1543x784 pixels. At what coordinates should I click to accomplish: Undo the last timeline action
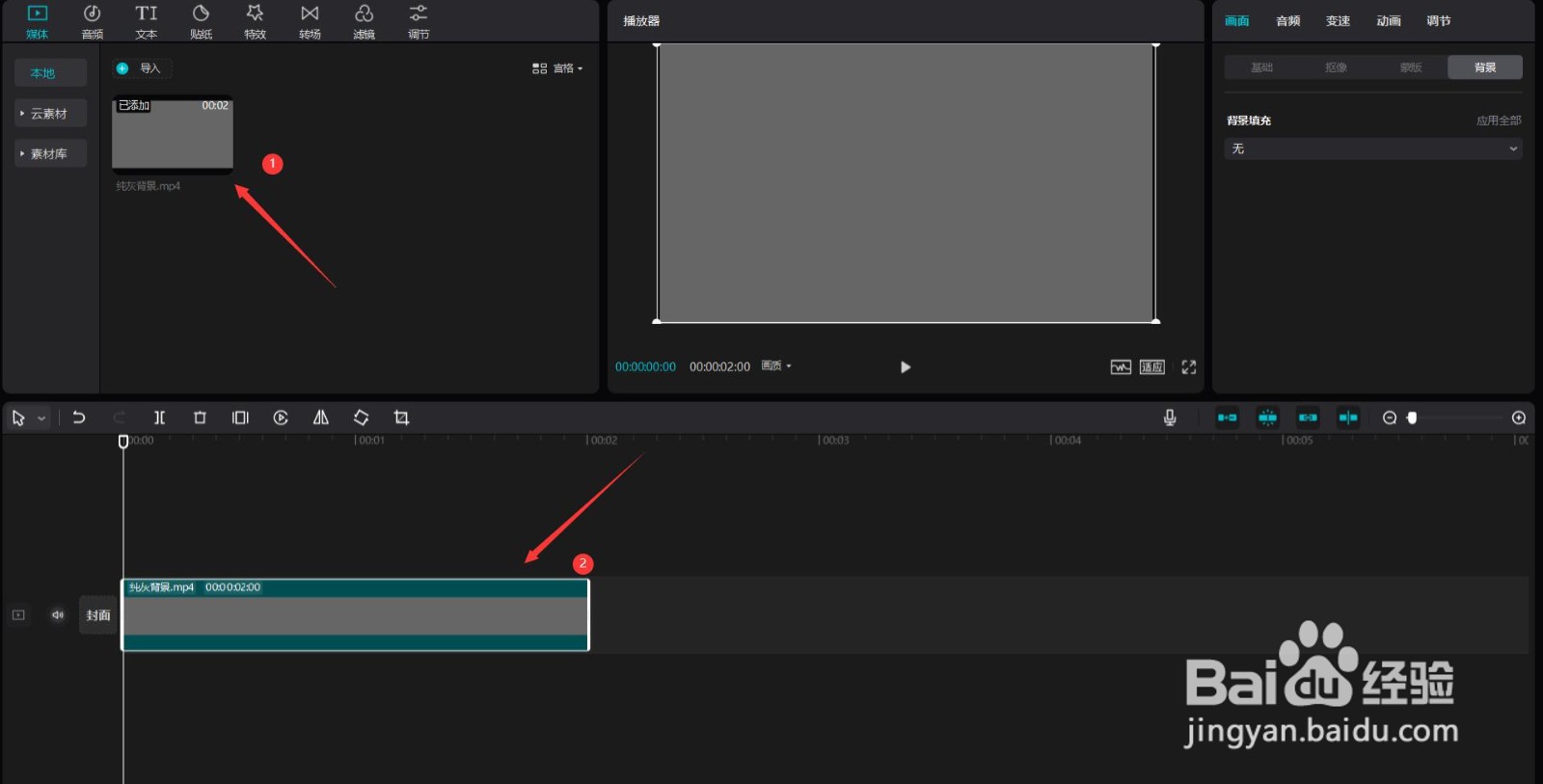(x=79, y=418)
